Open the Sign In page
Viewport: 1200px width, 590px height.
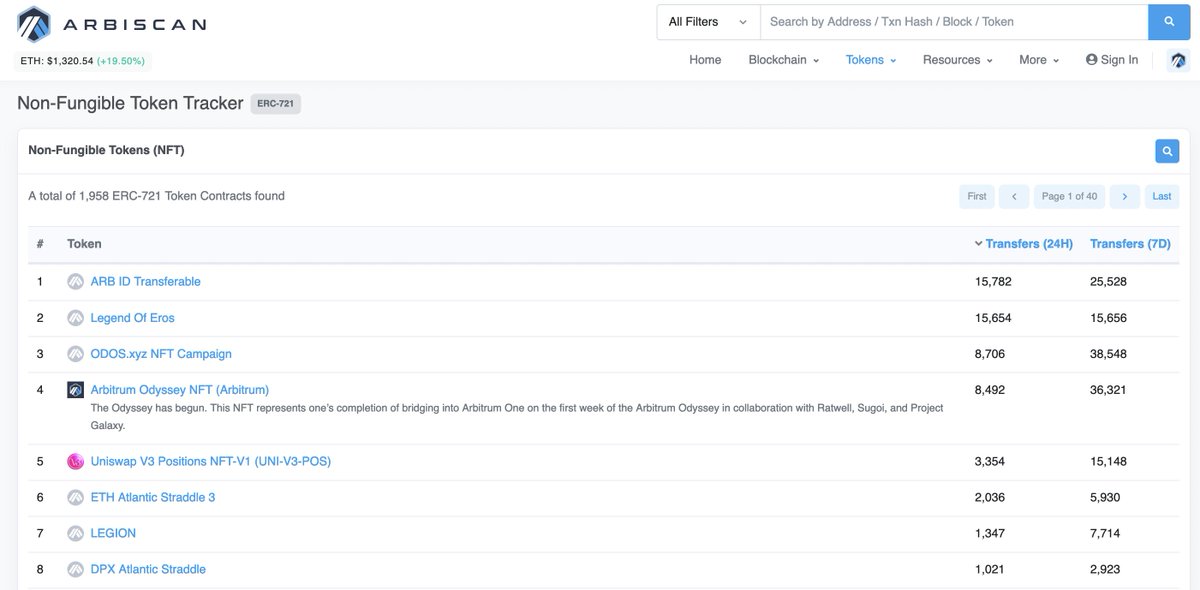click(x=1112, y=60)
